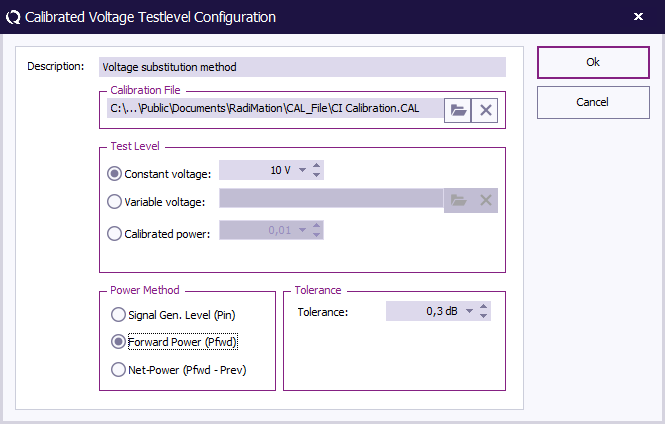This screenshot has height=424, width=665.
Task: Increase the constant voltage value
Action: (317, 166)
